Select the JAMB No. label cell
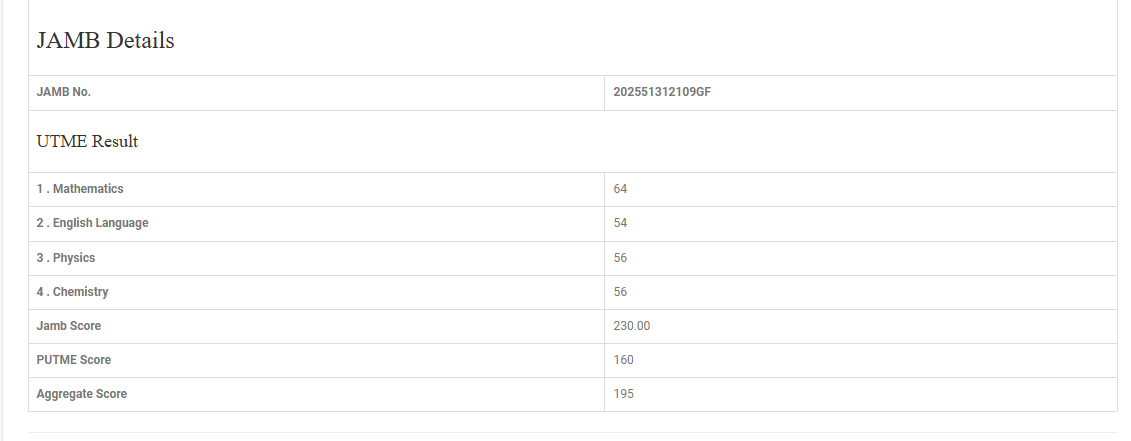The height and width of the screenshot is (441, 1131). (x=64, y=92)
